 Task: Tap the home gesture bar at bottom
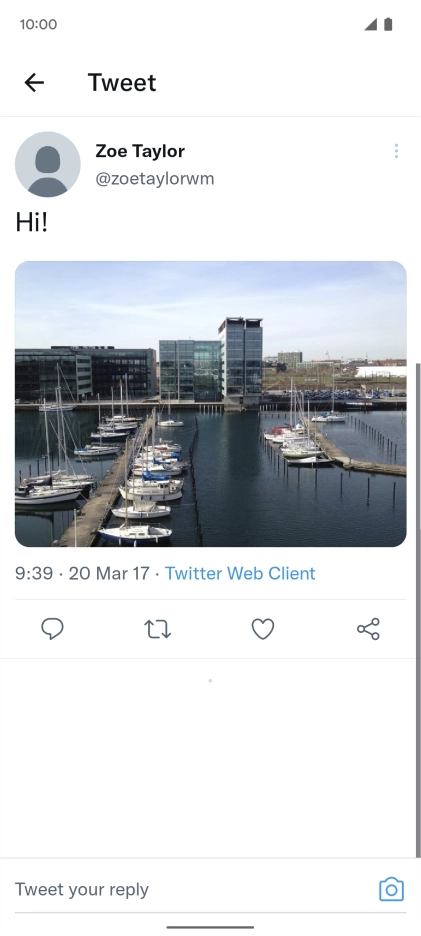(210, 928)
